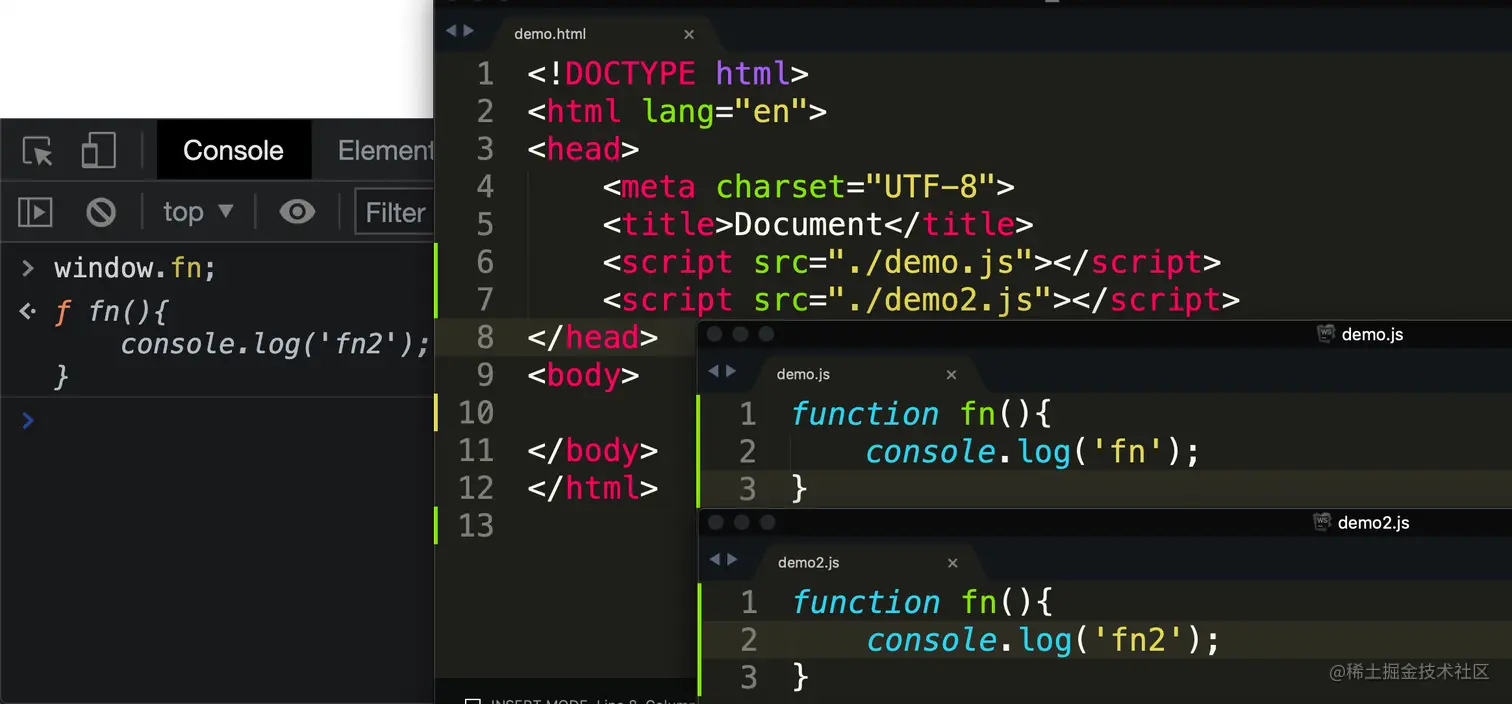The image size is (1512, 704).
Task: Click console.log('fn2') line in demo2.js
Action: click(x=1042, y=640)
